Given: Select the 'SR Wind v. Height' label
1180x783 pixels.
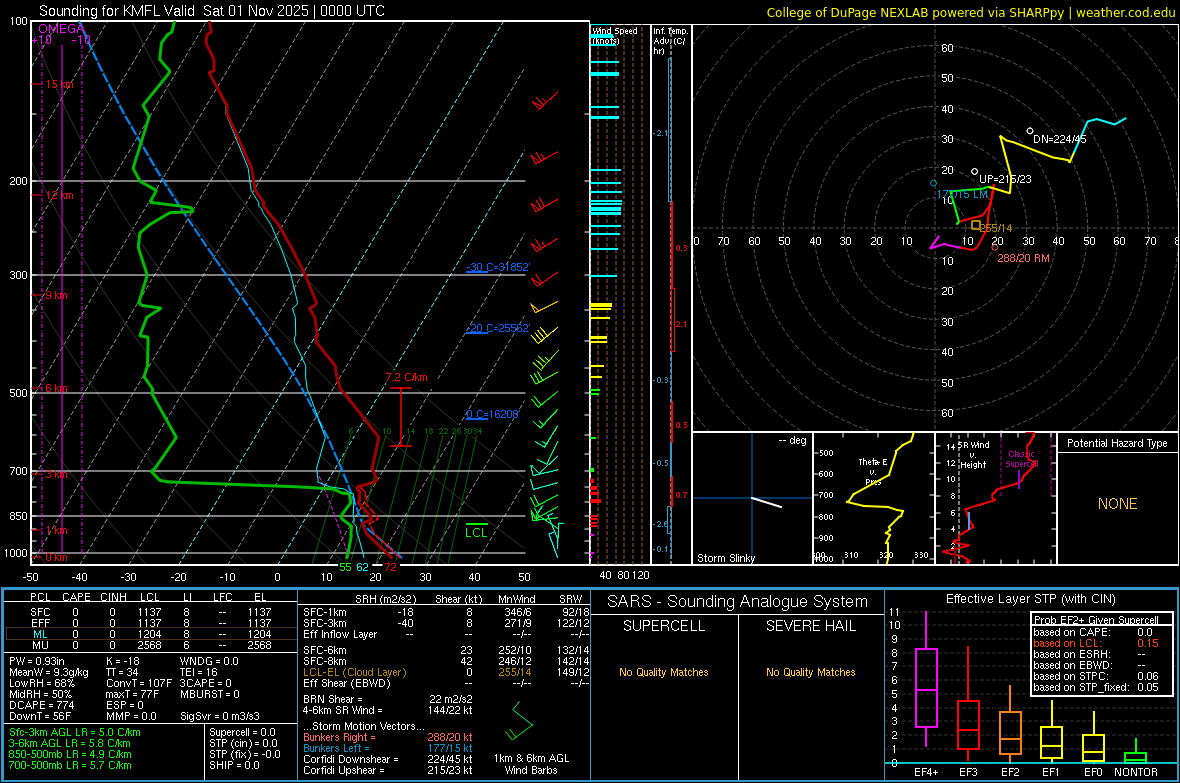Looking at the screenshot, I should (973, 455).
